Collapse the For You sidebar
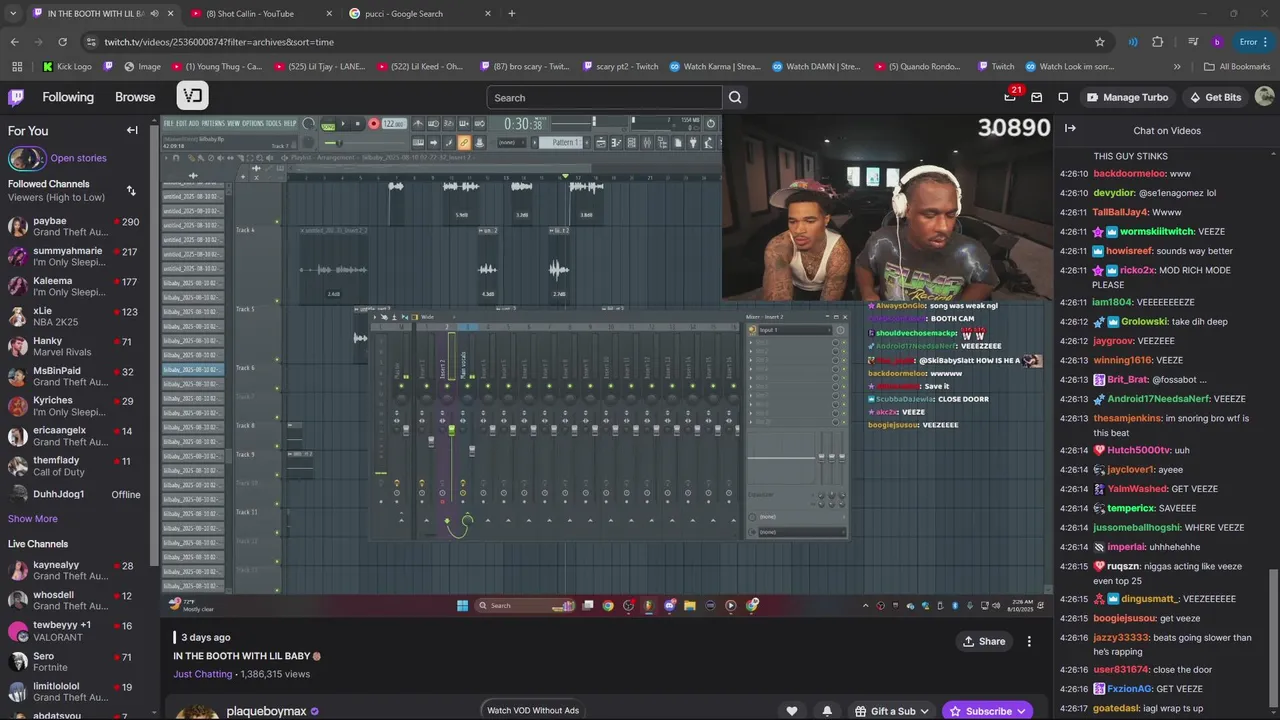1280x720 pixels. [132, 130]
